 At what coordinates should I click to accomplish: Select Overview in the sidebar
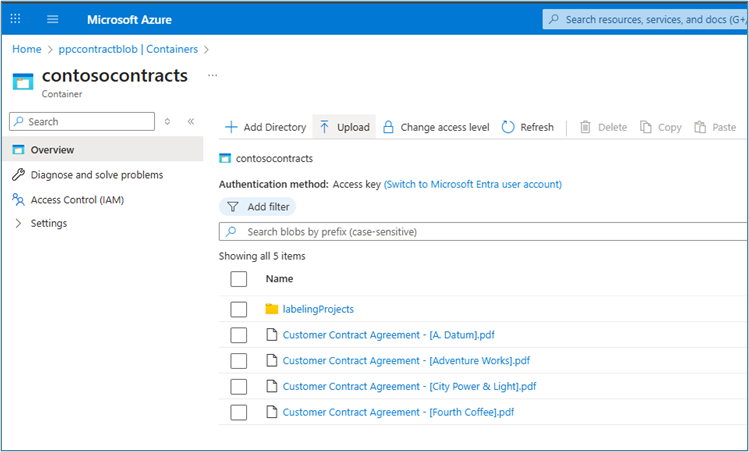coord(103,150)
